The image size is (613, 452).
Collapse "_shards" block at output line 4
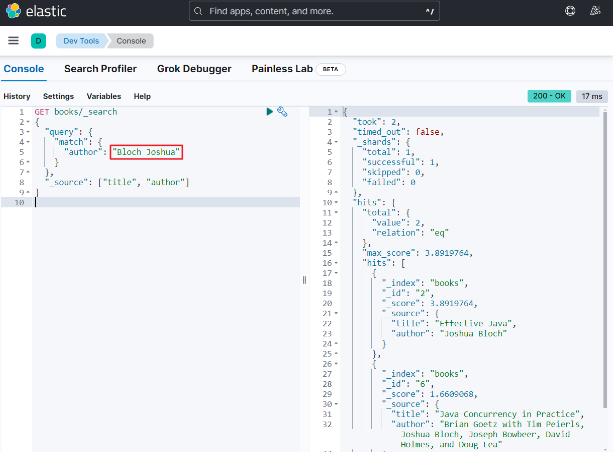tap(336, 142)
